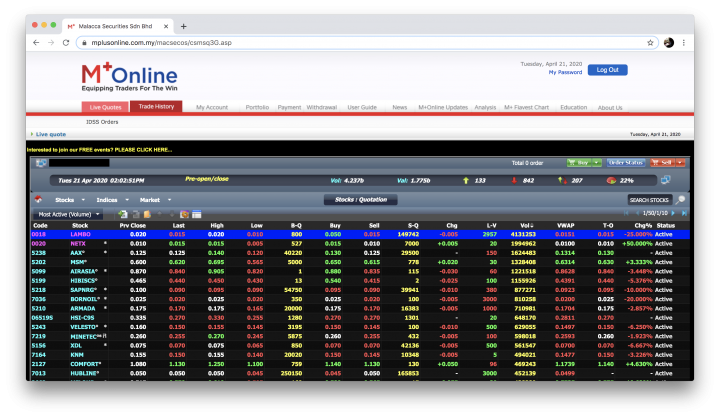Image resolution: width=720 pixels, height=418 pixels.
Task: Open the Withdrawal menu item
Action: pyautogui.click(x=321, y=107)
